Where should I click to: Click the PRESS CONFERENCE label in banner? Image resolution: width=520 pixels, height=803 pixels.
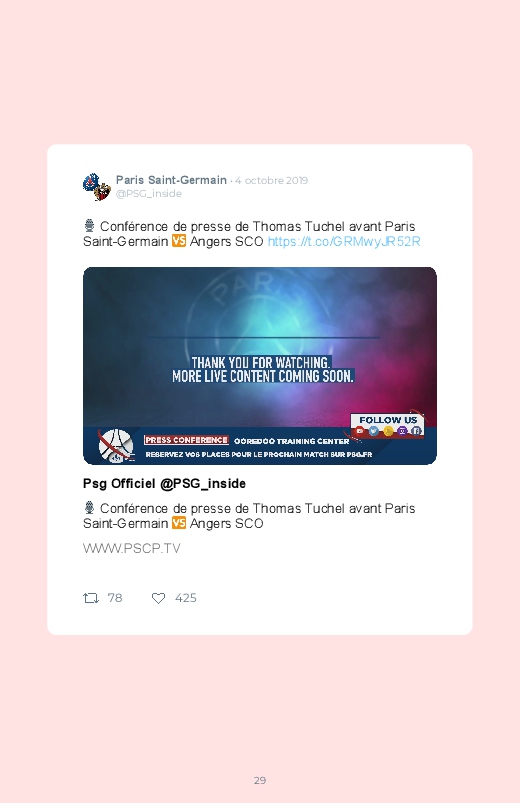click(x=186, y=440)
